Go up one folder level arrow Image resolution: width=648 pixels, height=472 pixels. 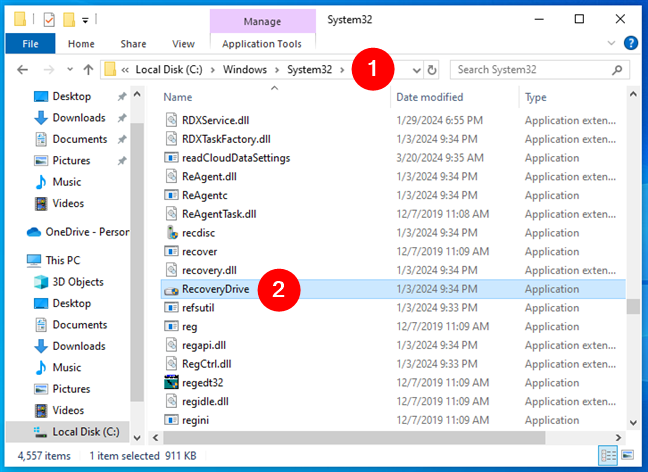(88, 70)
